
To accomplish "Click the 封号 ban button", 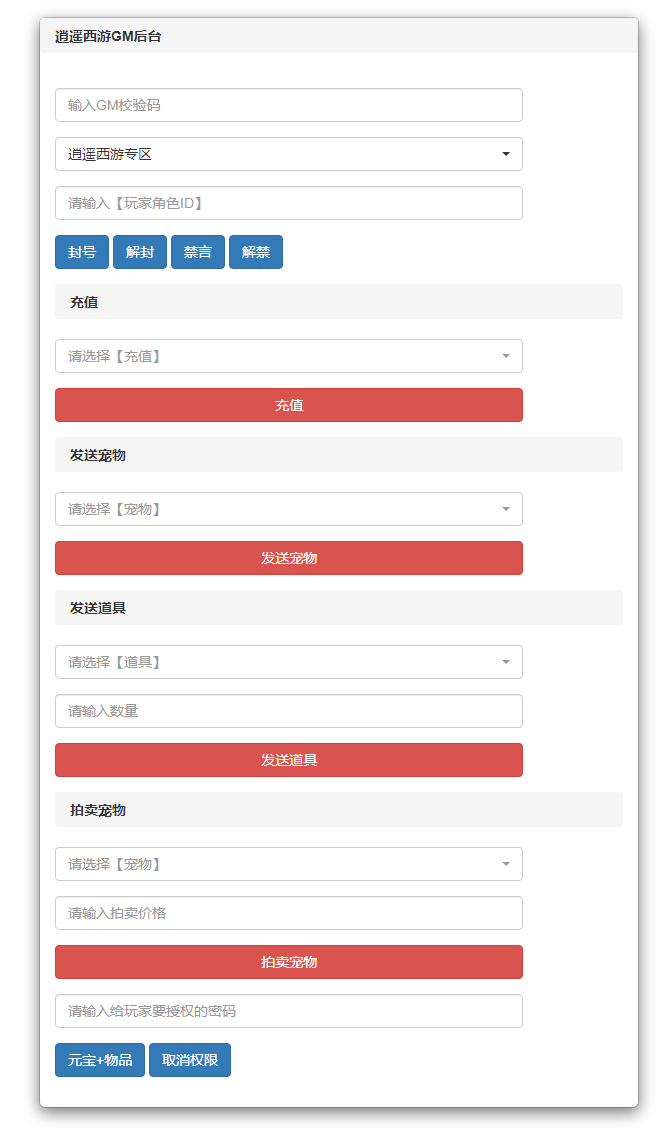I will [x=81, y=252].
